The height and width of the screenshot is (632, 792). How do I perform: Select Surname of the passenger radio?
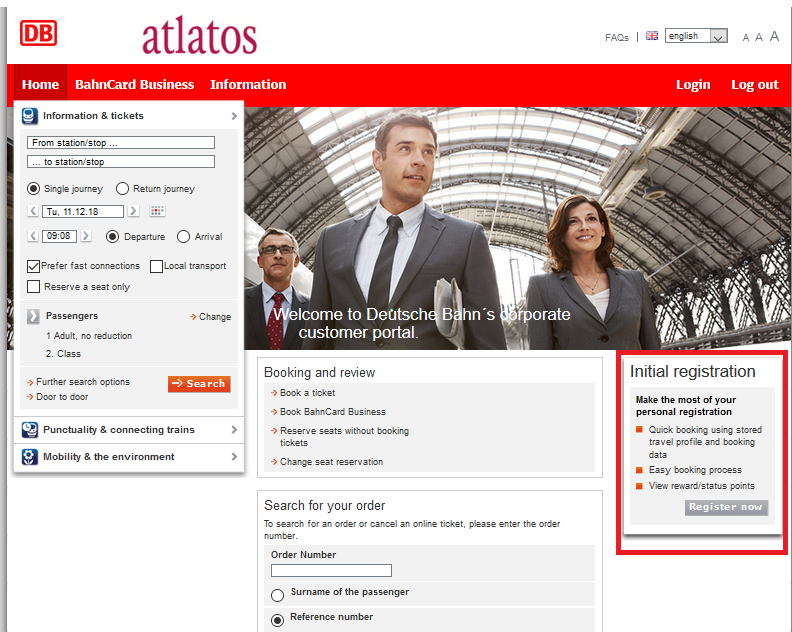coord(277,595)
